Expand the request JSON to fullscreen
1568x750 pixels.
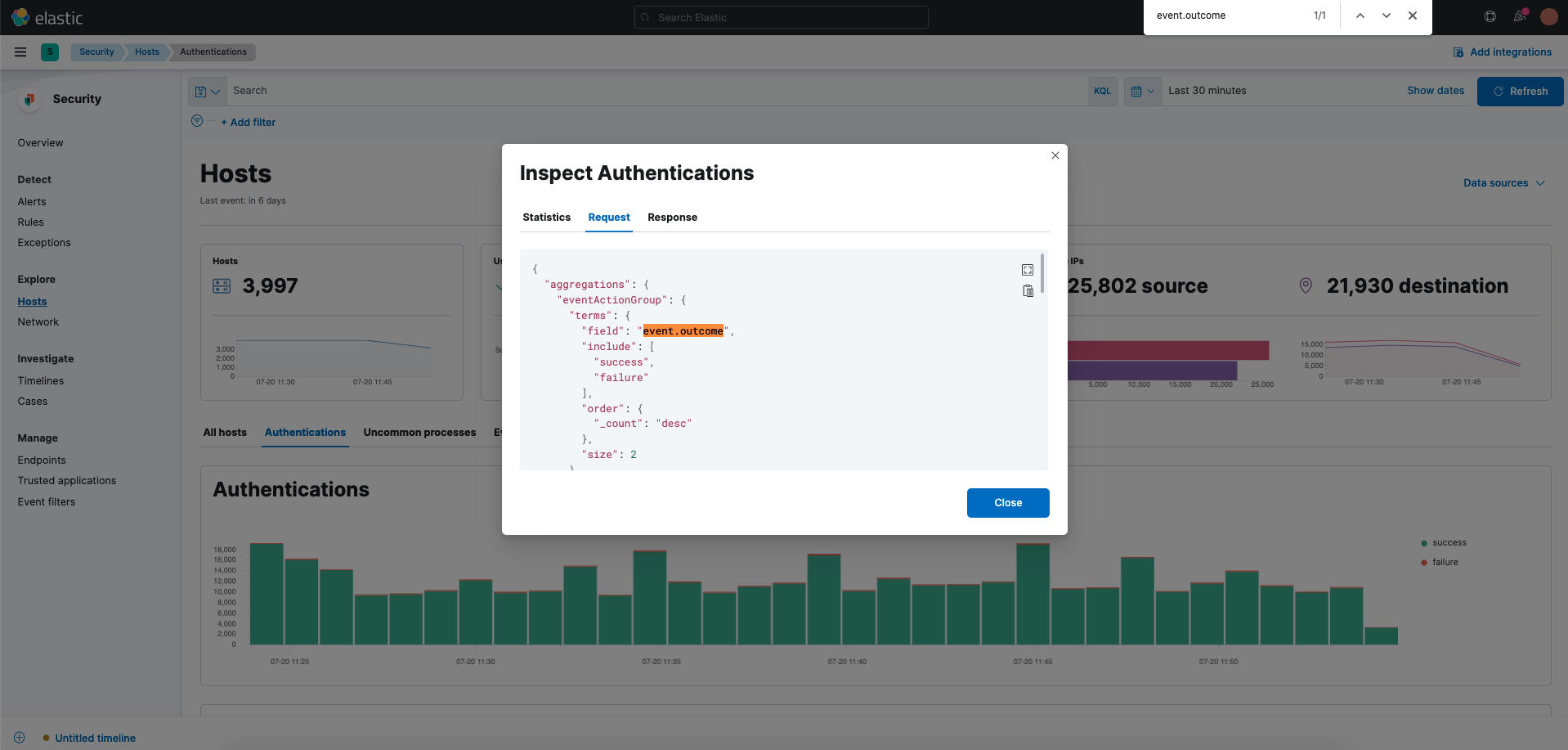(x=1028, y=269)
